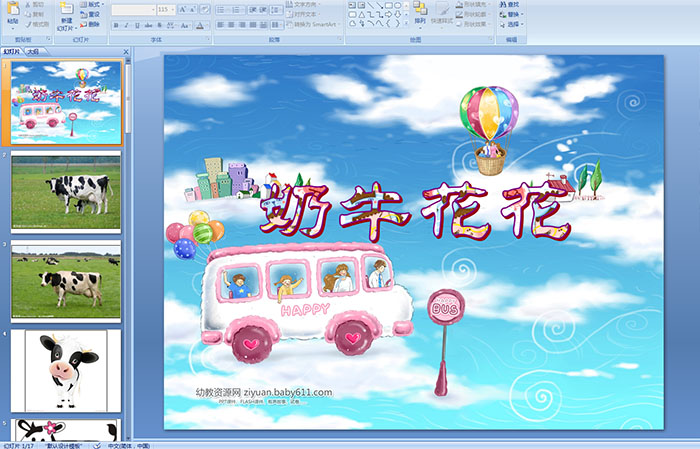Viewport: 700px width, 449px height.
Task: Click the Replace (替换) button
Action: pos(514,15)
